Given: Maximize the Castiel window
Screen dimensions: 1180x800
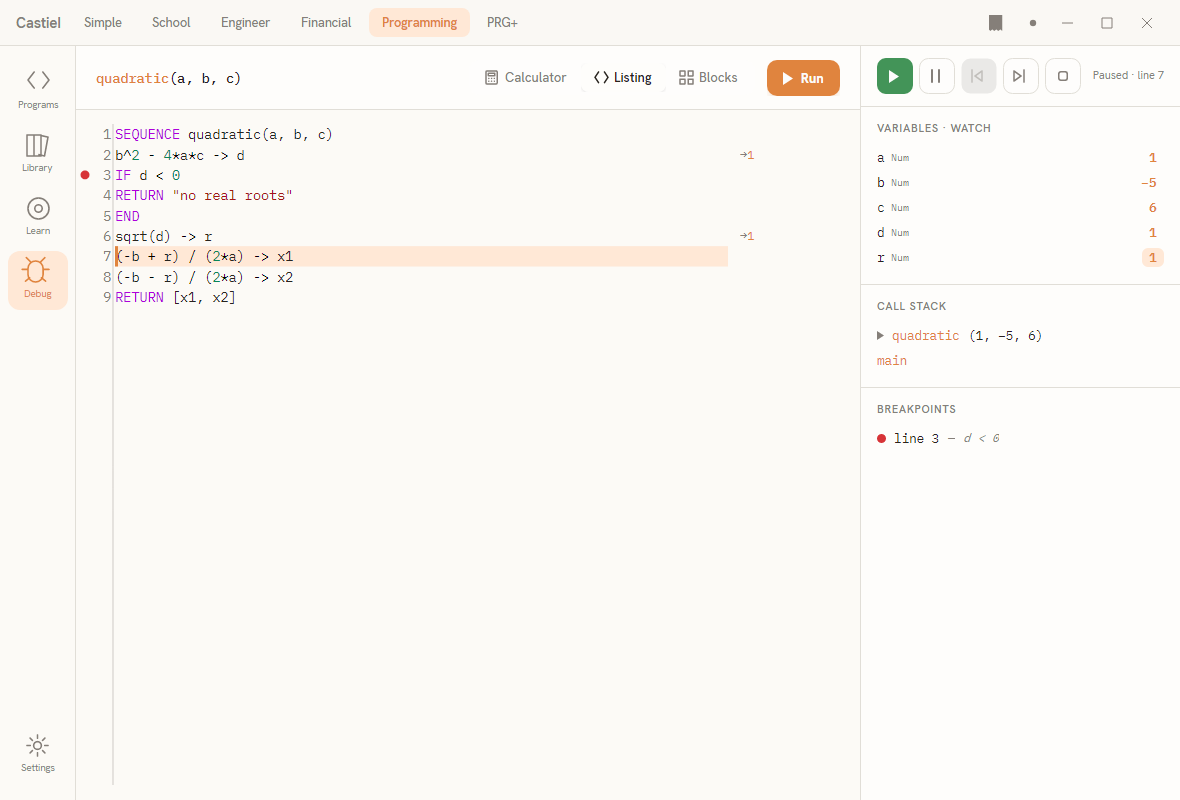Looking at the screenshot, I should (x=1106, y=23).
